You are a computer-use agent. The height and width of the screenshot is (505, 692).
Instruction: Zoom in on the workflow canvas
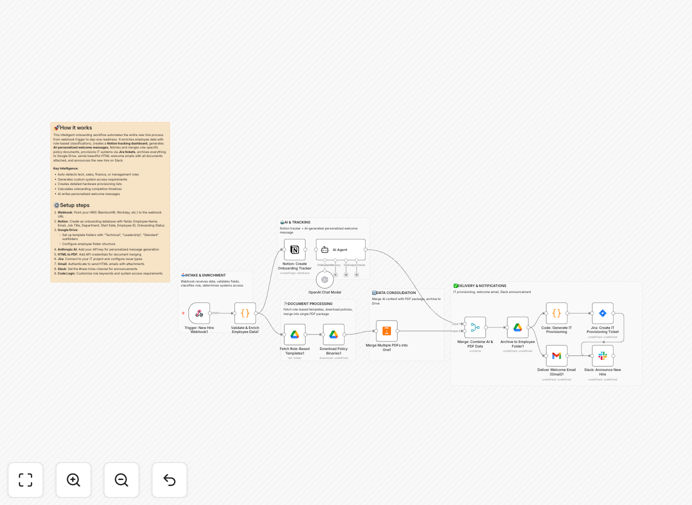pos(73,480)
